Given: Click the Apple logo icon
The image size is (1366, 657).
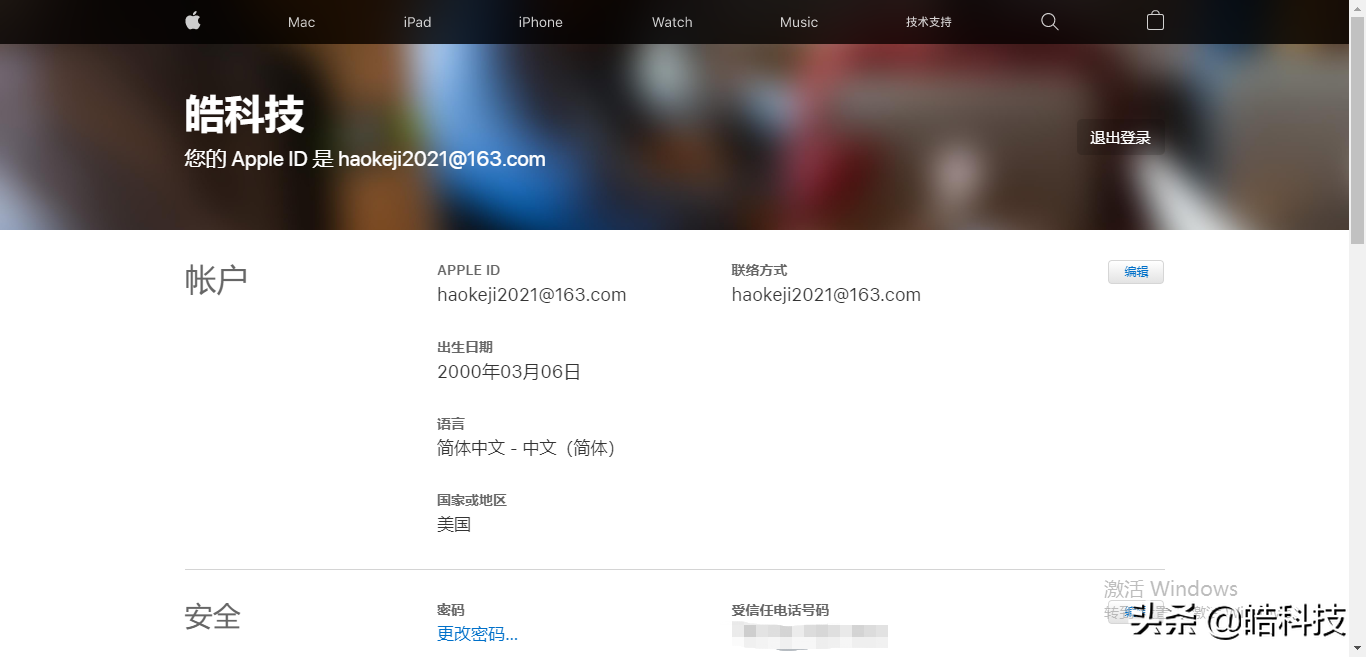Looking at the screenshot, I should coord(193,21).
